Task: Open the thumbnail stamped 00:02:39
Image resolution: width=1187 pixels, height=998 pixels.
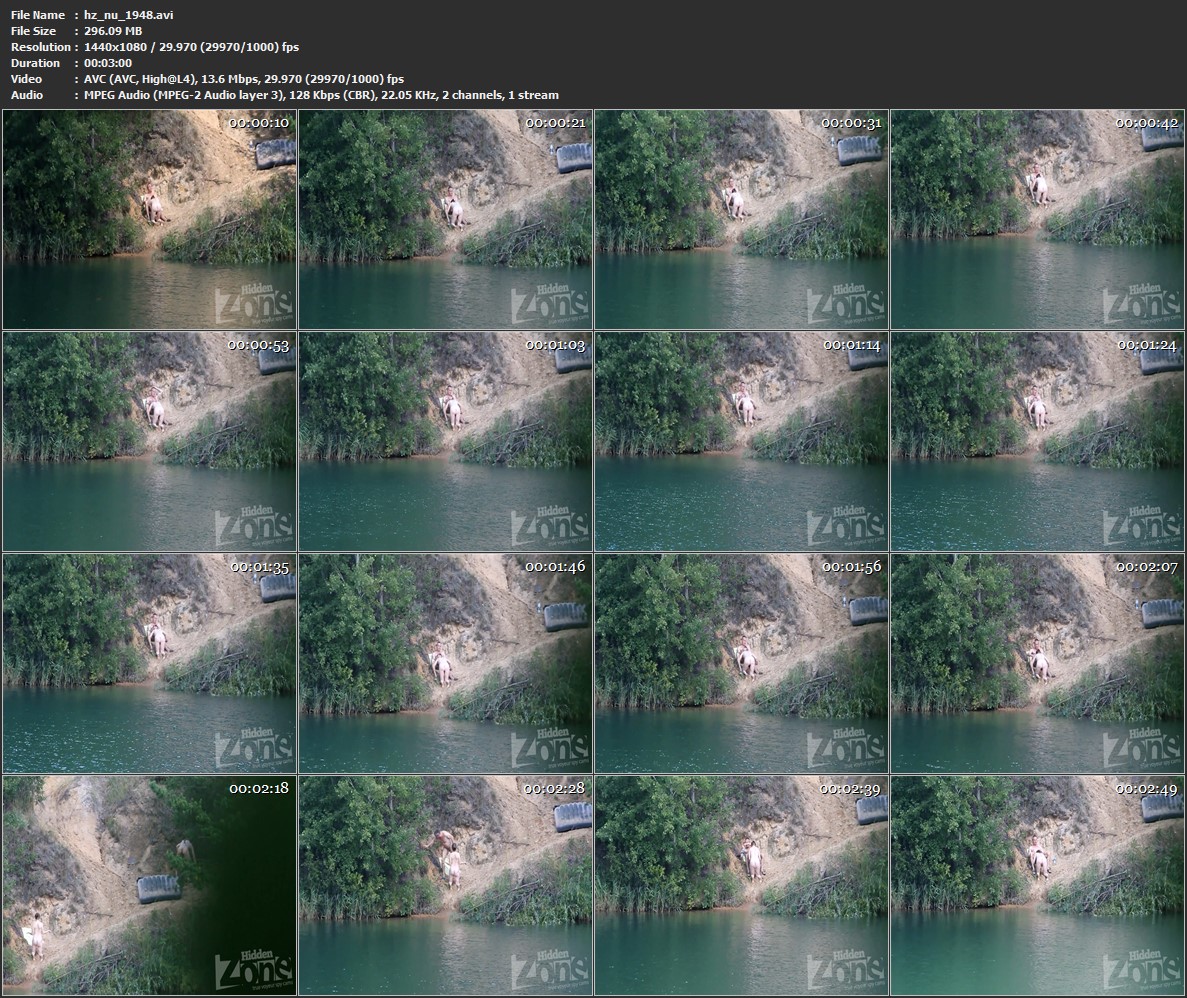Action: (x=741, y=885)
